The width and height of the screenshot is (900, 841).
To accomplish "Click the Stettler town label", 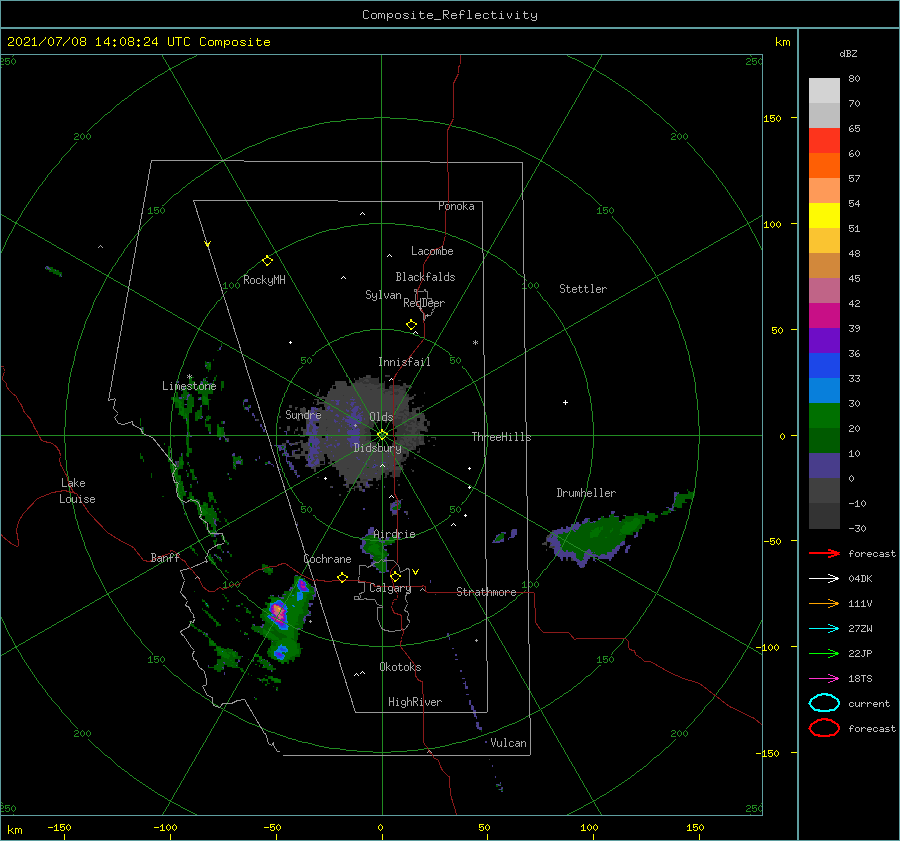I will point(583,289).
